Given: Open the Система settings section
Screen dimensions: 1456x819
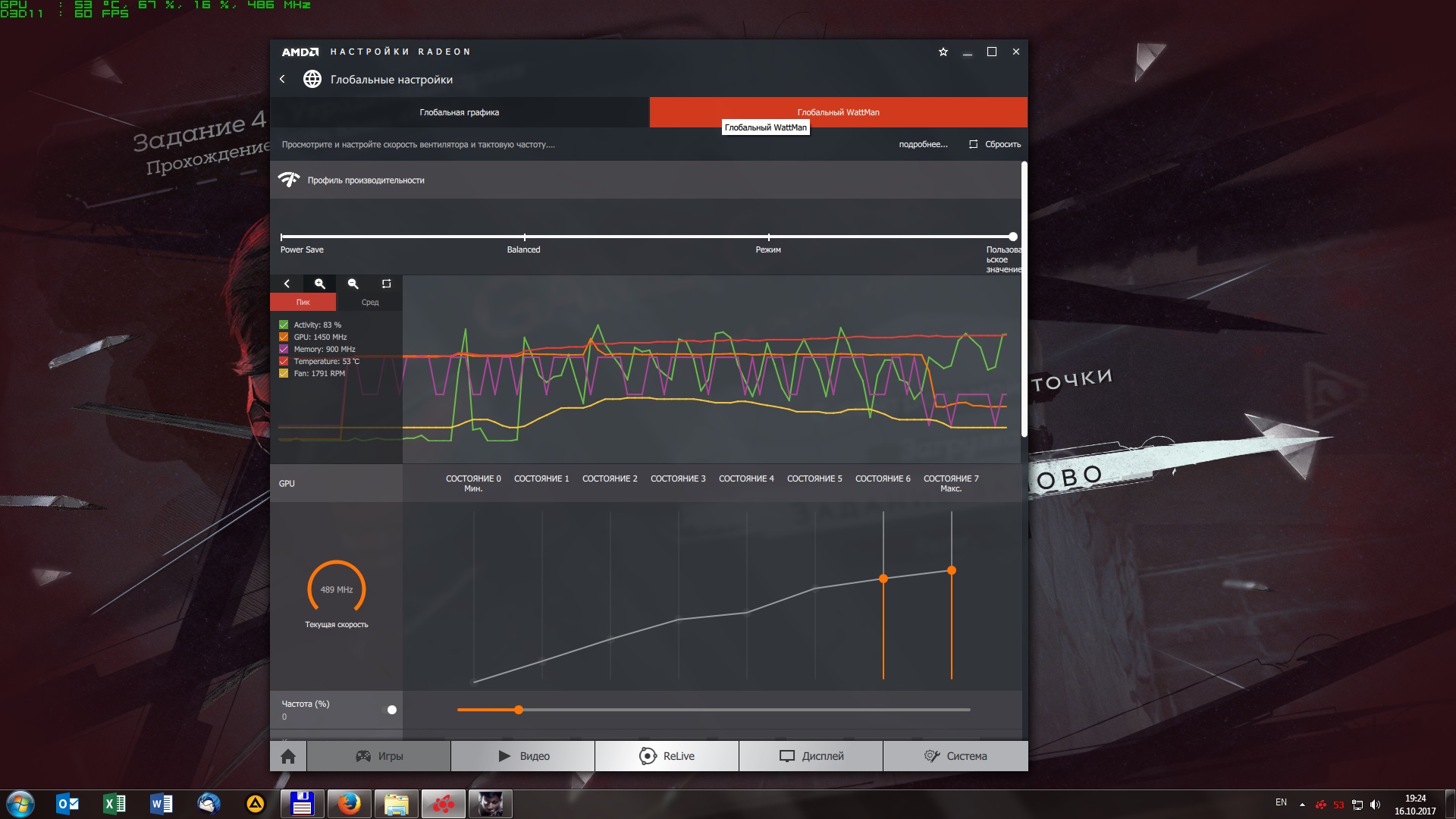Looking at the screenshot, I should click(955, 756).
